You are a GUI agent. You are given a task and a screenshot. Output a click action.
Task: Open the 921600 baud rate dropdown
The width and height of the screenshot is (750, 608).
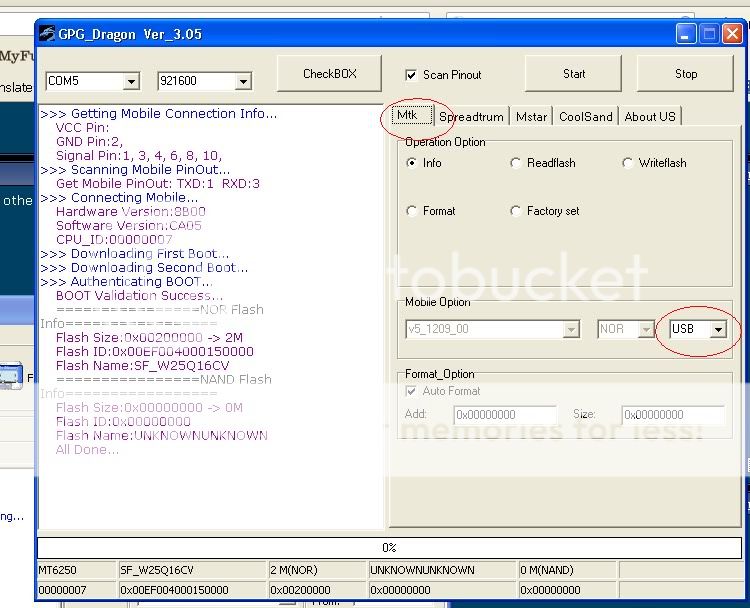pyautogui.click(x=243, y=81)
